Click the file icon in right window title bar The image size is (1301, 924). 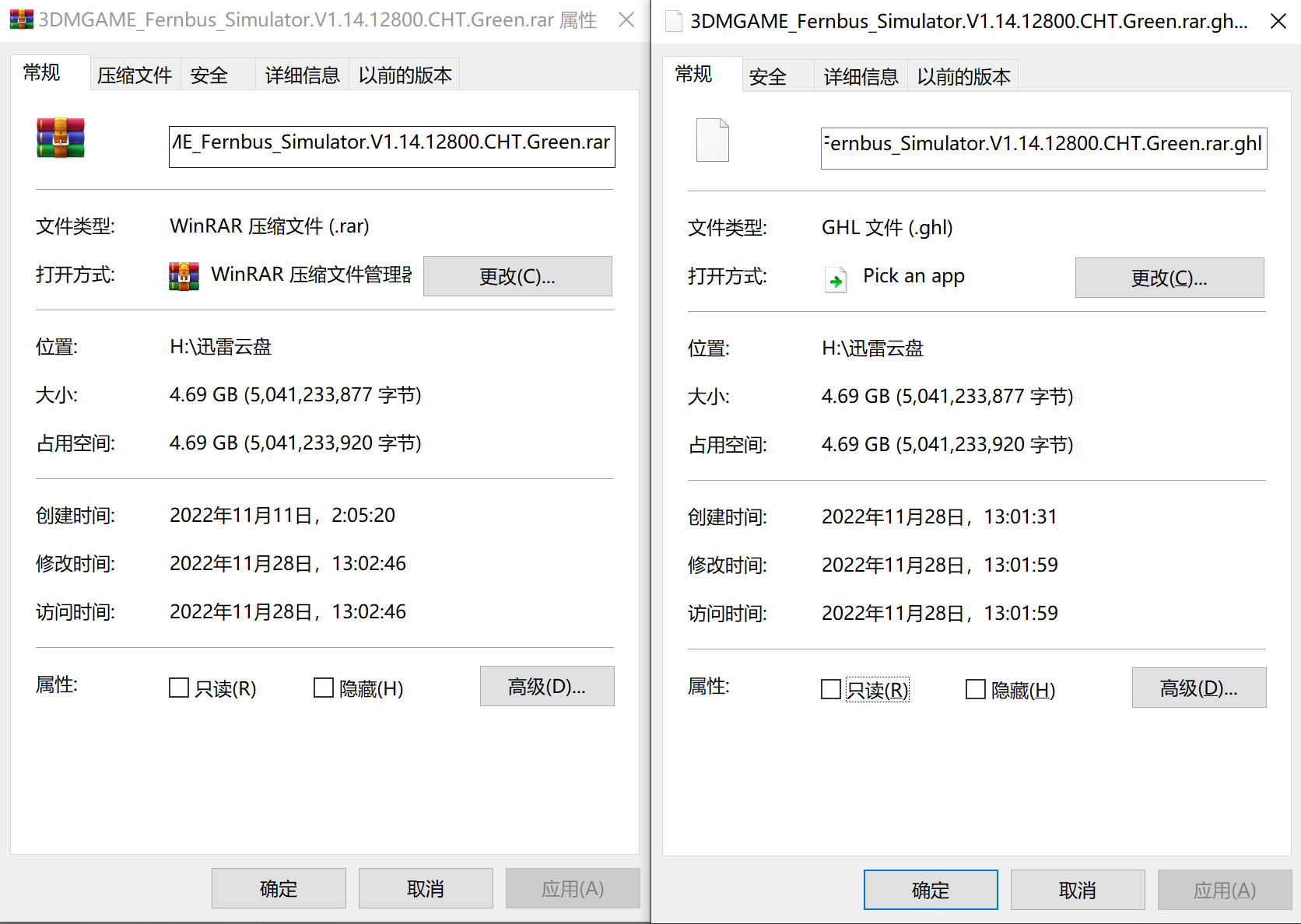point(674,21)
